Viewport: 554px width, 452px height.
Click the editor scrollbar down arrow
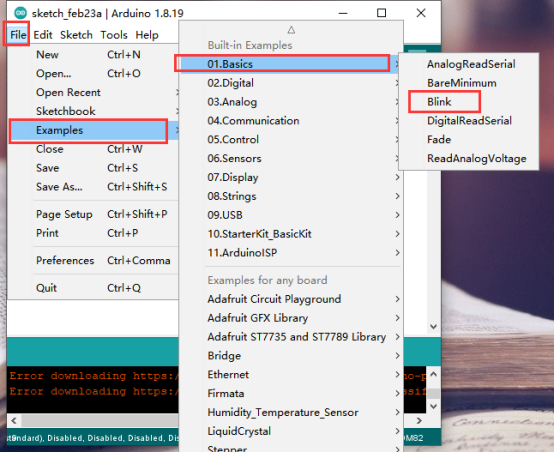(x=434, y=327)
